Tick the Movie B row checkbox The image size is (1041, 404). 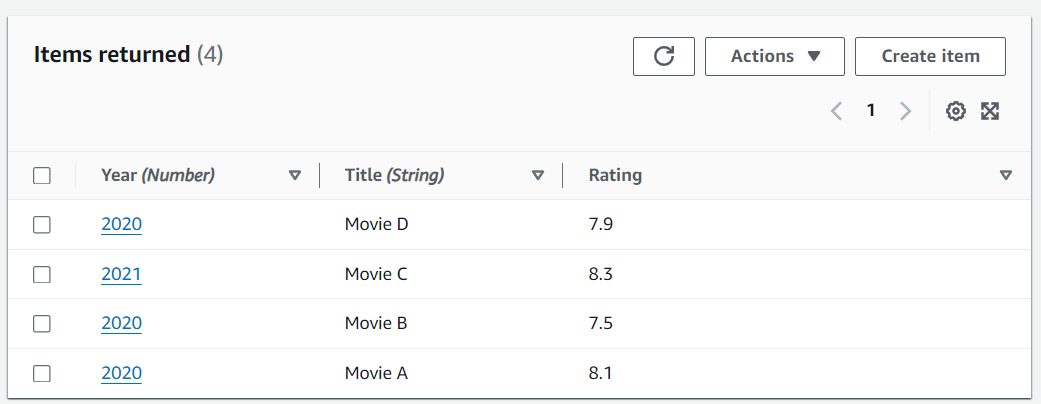pos(42,324)
